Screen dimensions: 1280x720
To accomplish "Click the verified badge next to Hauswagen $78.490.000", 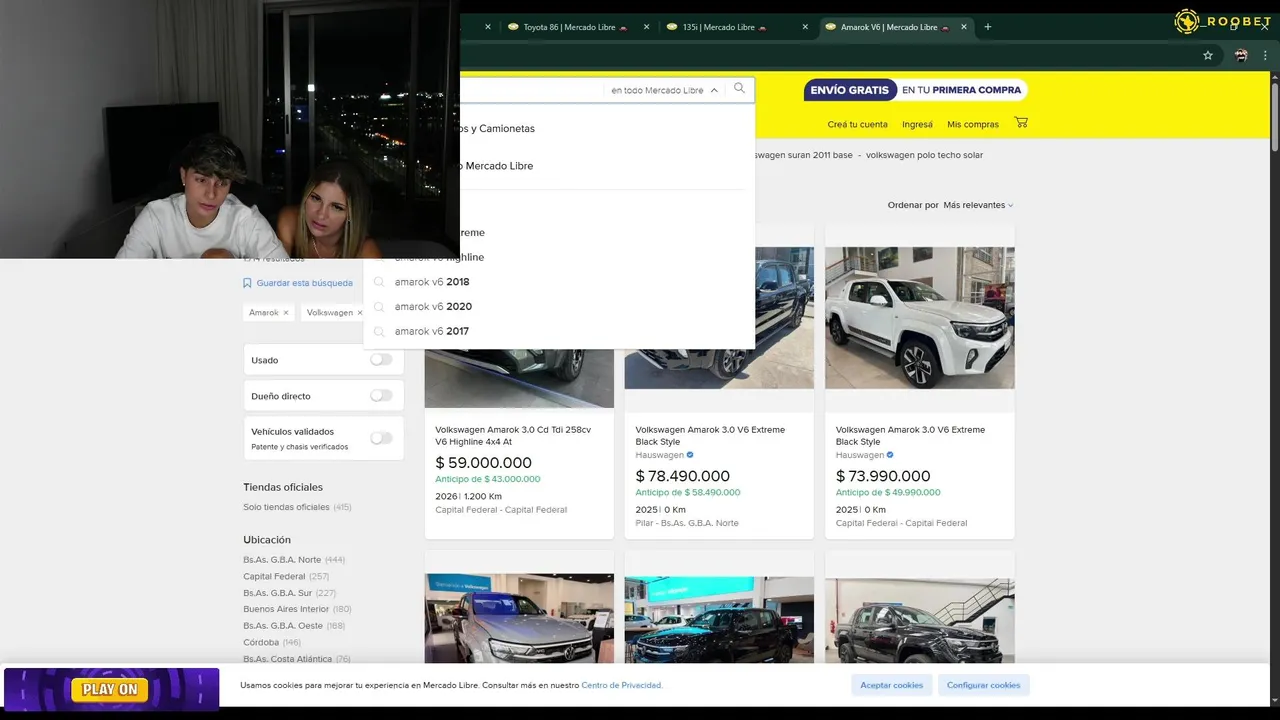I will [x=690, y=455].
